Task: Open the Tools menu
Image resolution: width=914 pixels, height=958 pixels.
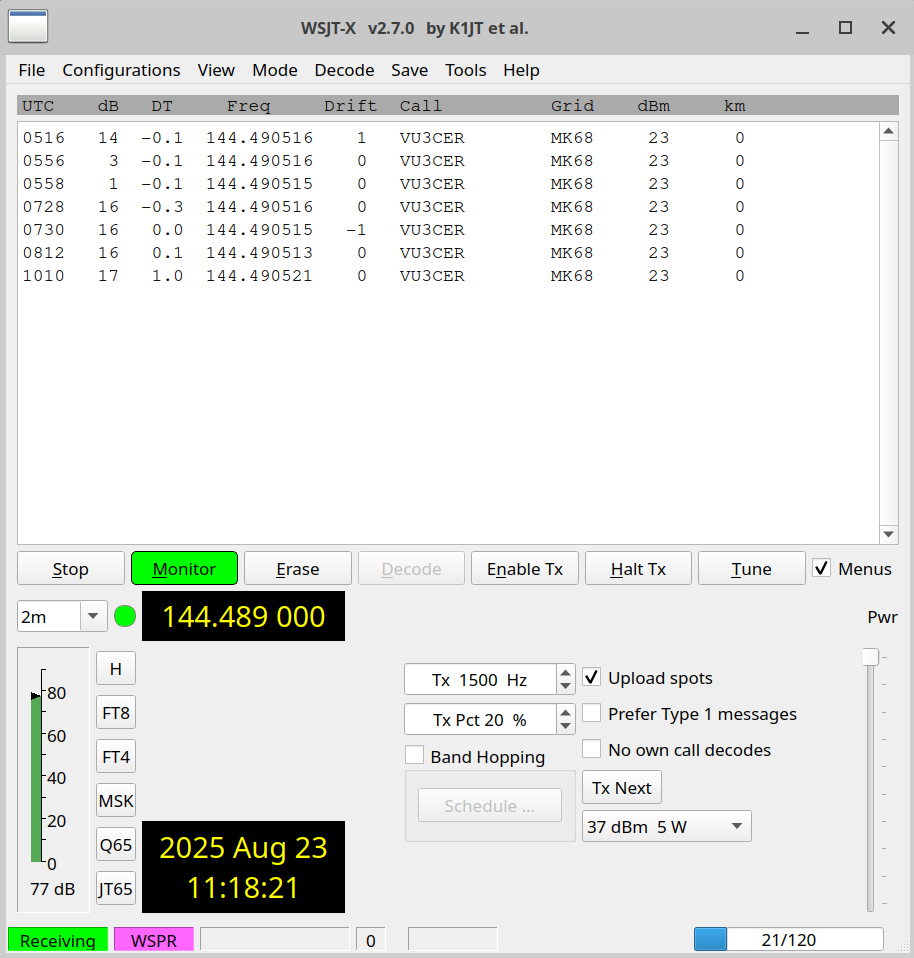Action: tap(466, 70)
